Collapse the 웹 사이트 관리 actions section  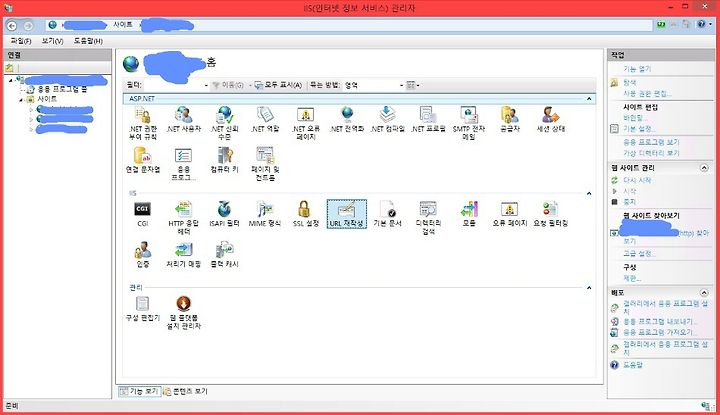click(703, 168)
